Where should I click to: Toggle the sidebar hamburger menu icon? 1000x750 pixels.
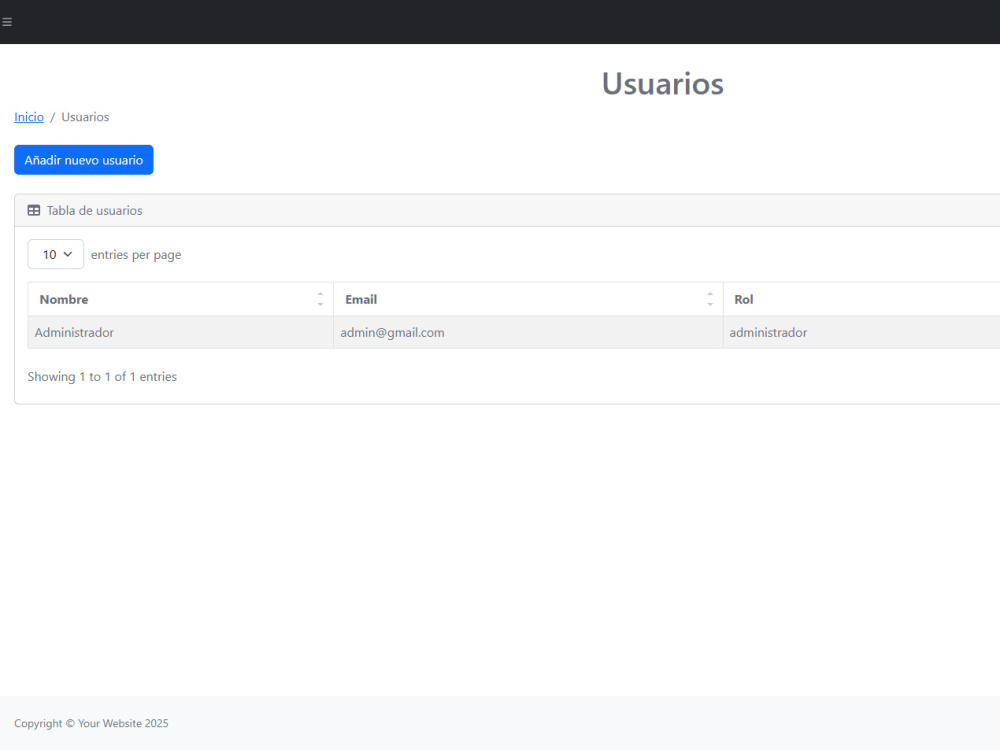coord(7,22)
